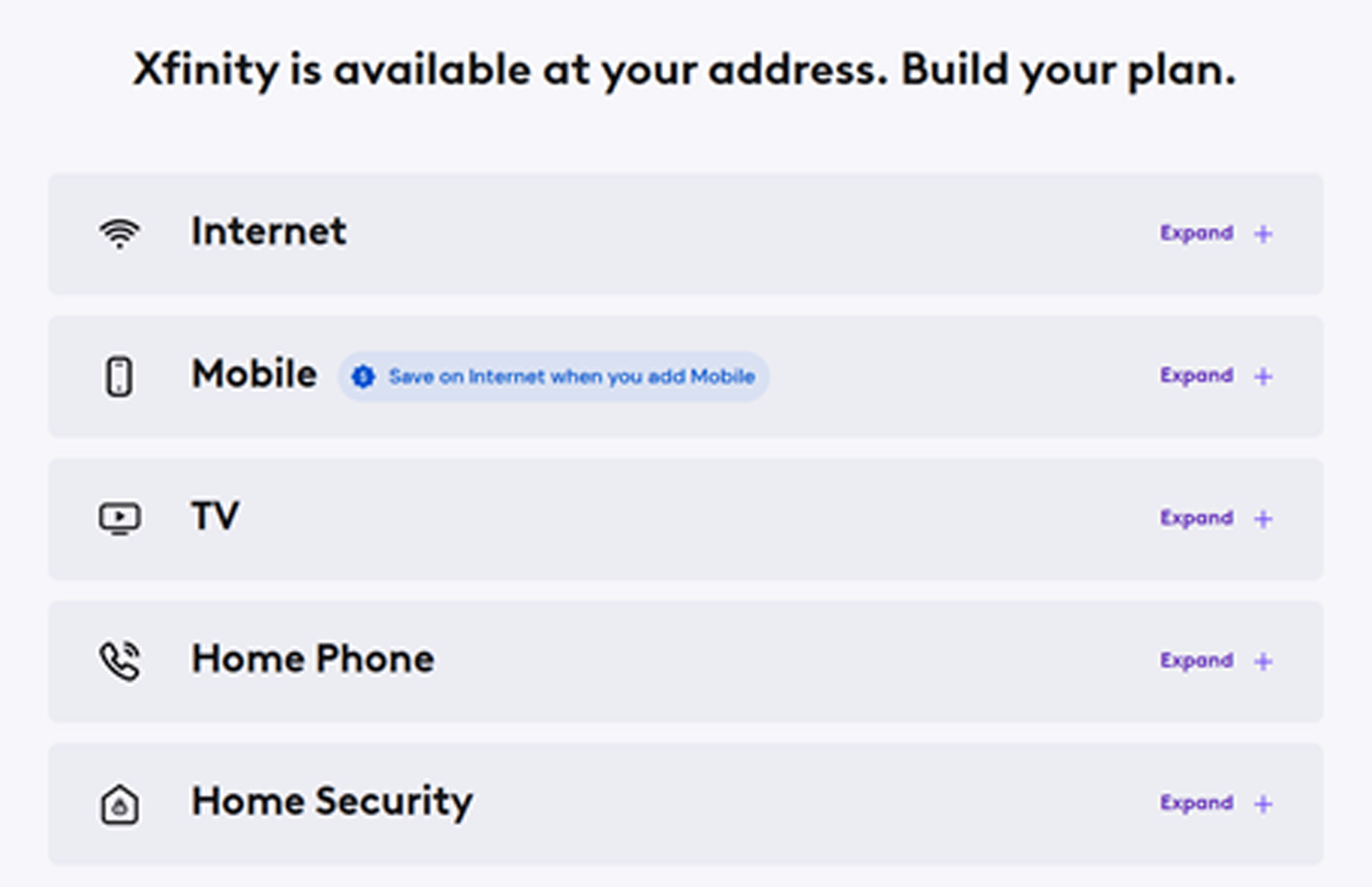Click the plus icon in Home Security row
The height and width of the screenshot is (887, 1372).
(x=1263, y=804)
